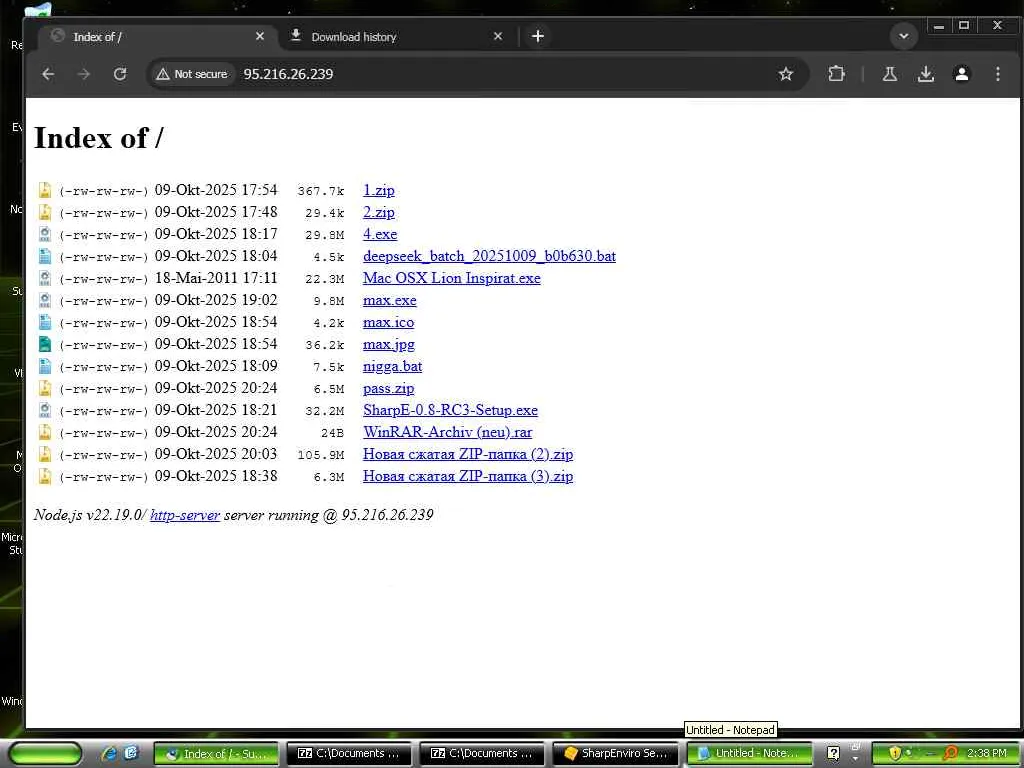
Task: Follow the http-server footer link
Action: [185, 515]
